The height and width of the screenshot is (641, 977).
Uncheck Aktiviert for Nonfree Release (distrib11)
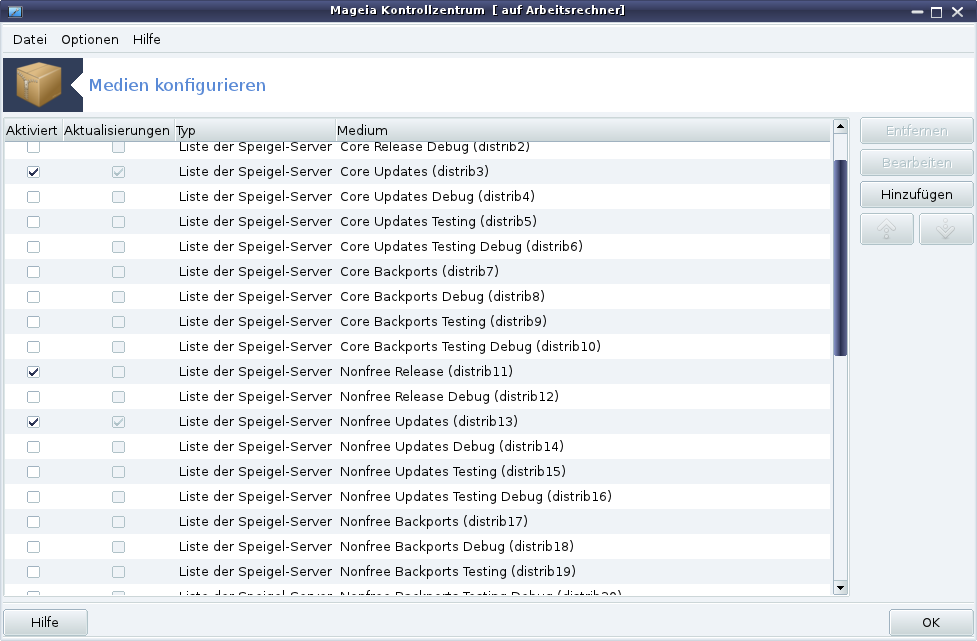point(34,372)
